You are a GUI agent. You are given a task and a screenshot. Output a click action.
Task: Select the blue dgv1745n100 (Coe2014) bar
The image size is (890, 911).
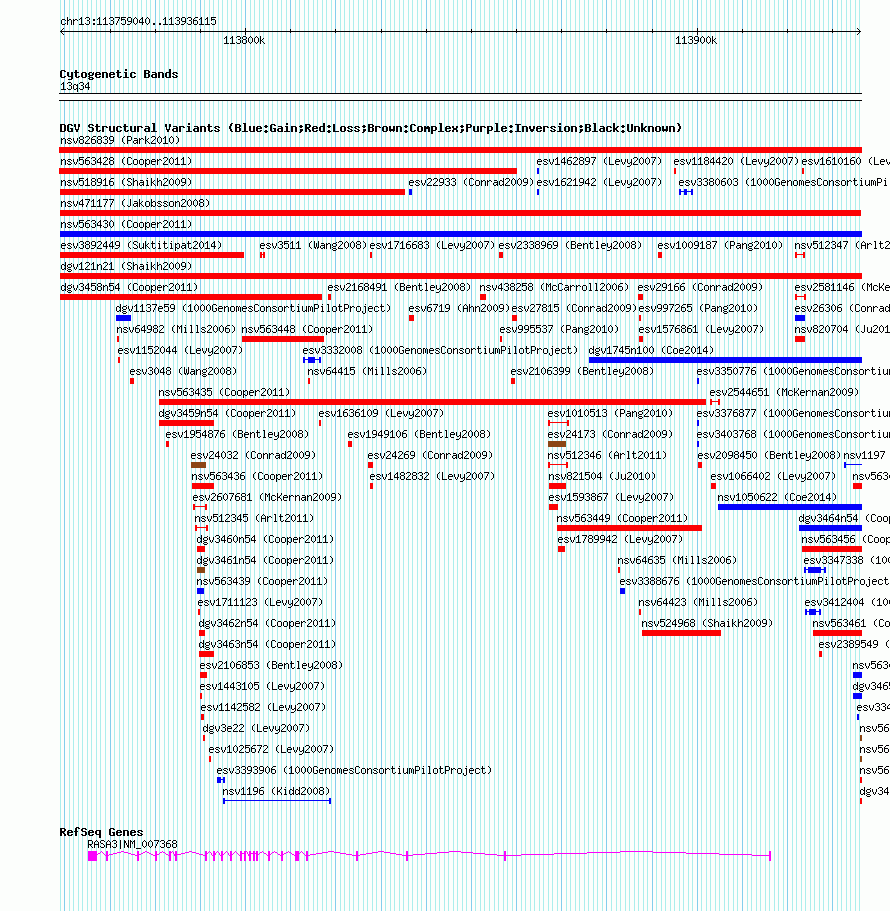[725, 360]
